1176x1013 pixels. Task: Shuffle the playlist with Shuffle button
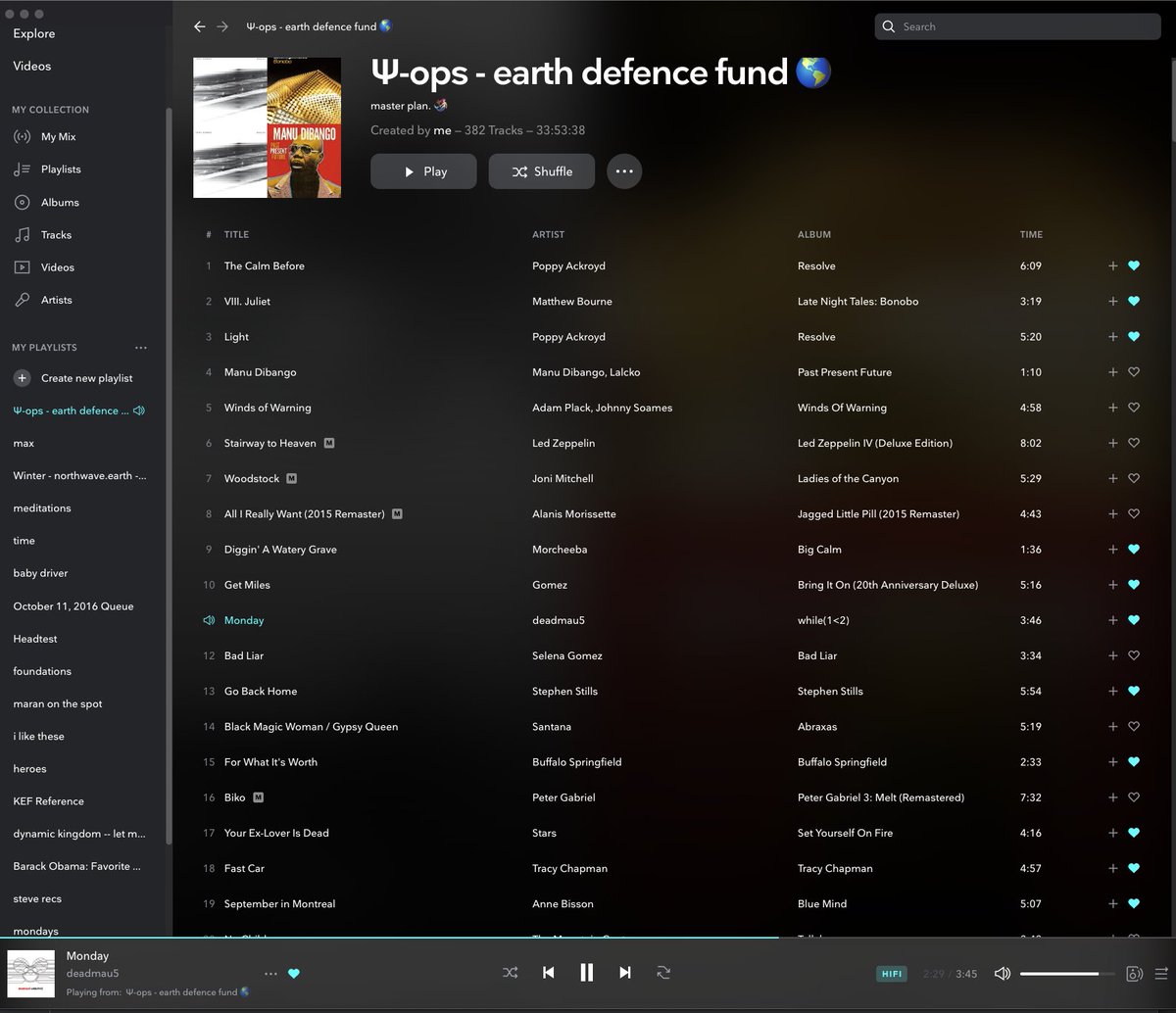tap(542, 171)
